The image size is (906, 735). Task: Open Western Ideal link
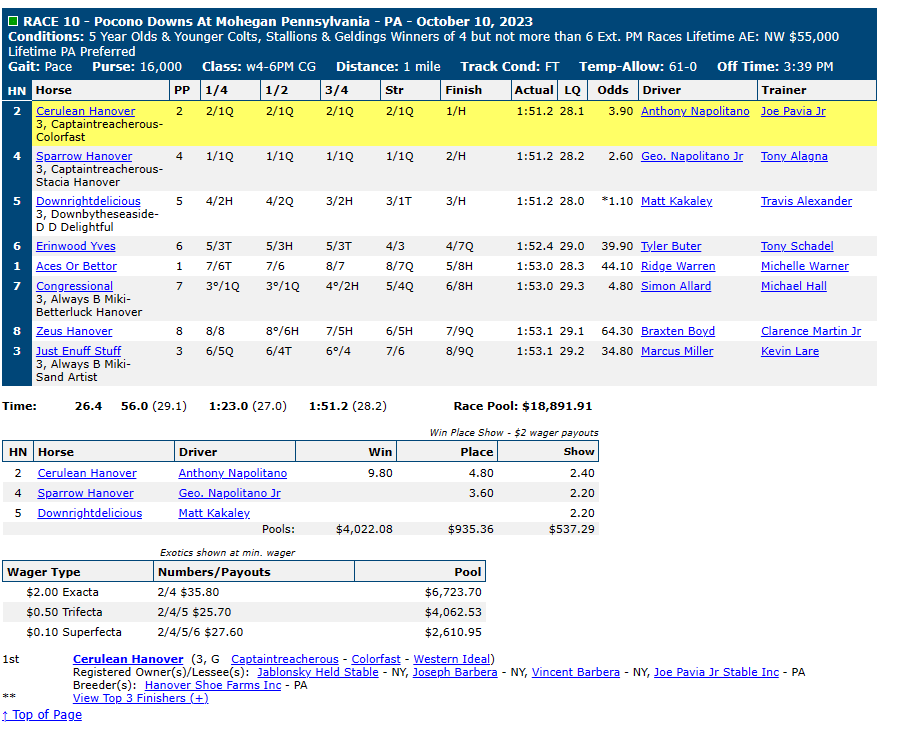tap(452, 659)
